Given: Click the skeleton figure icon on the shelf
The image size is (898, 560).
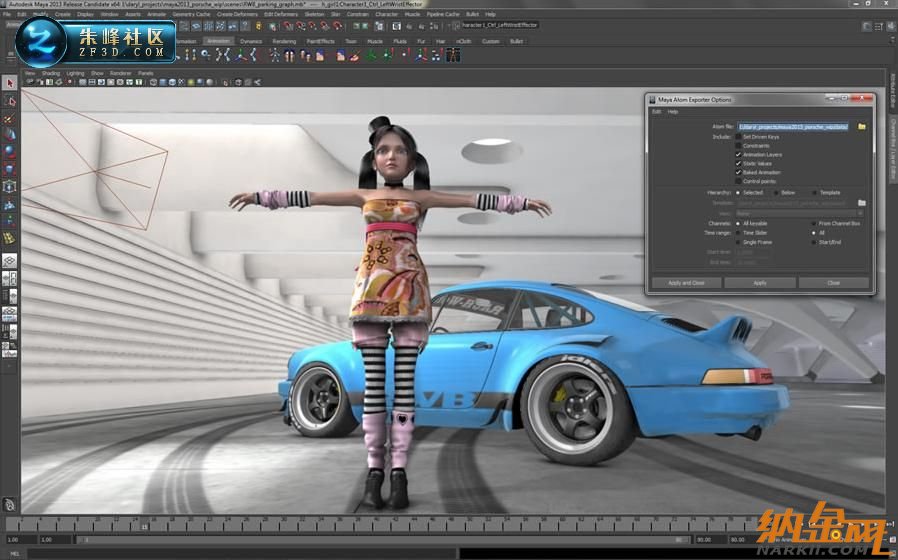Looking at the screenshot, I should tap(275, 56).
